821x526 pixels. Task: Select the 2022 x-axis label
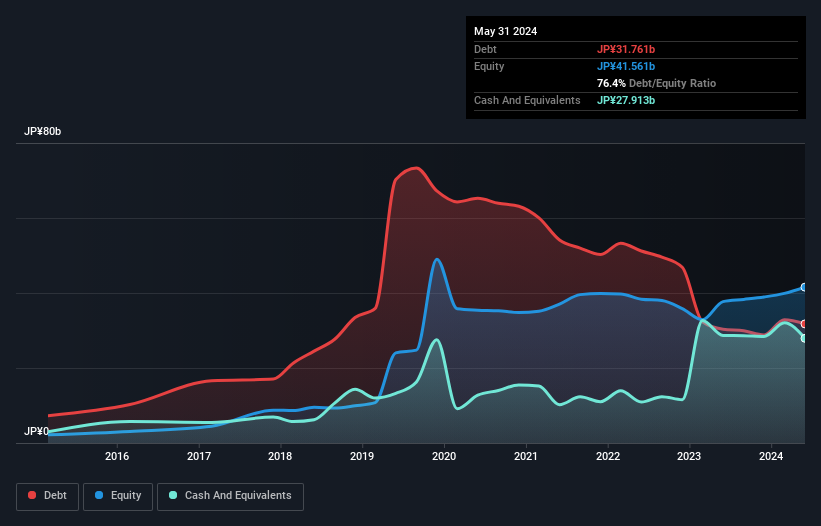(608, 456)
